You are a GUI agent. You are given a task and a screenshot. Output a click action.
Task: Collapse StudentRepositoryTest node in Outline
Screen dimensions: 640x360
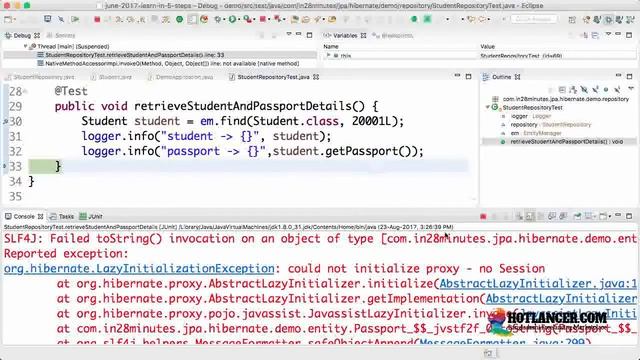[x=487, y=107]
